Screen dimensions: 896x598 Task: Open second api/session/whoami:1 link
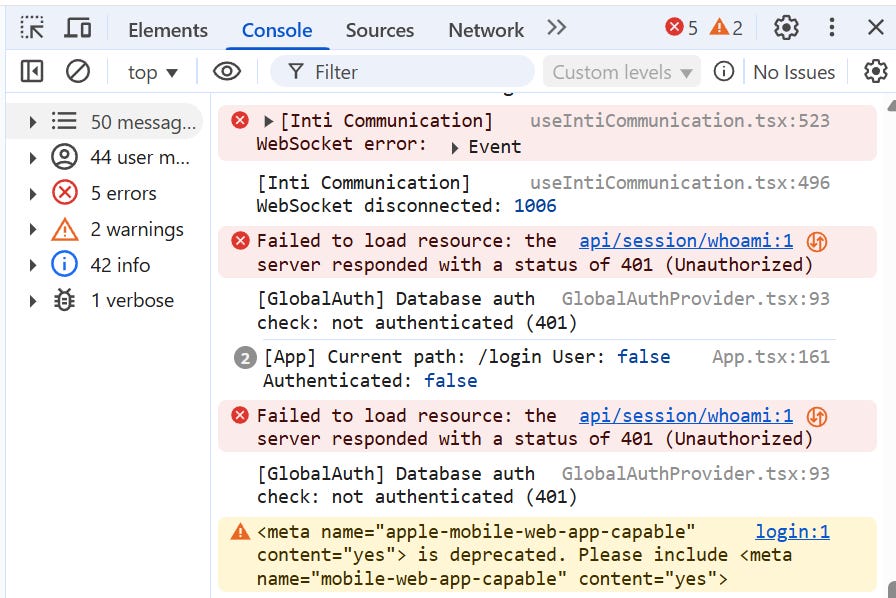point(686,416)
